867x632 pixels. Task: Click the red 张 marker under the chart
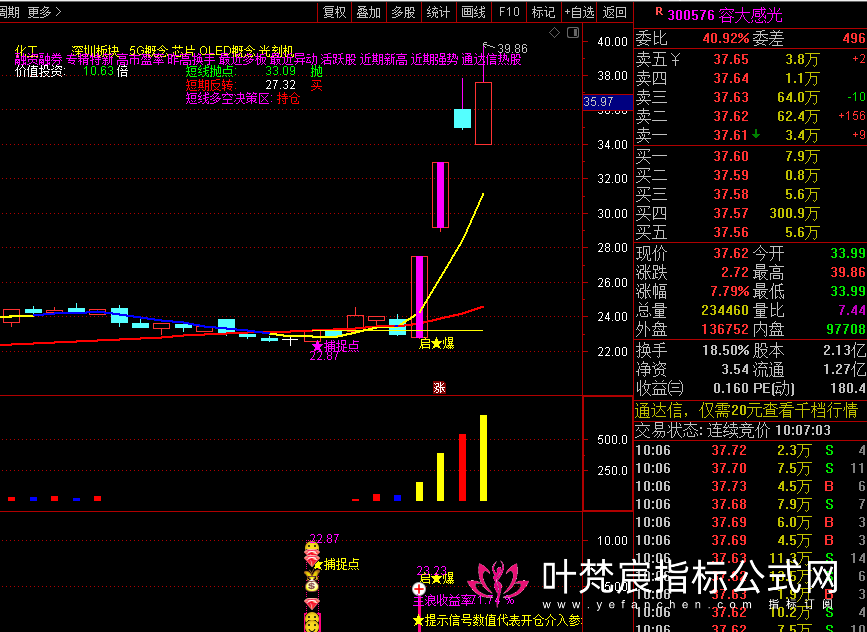440,388
